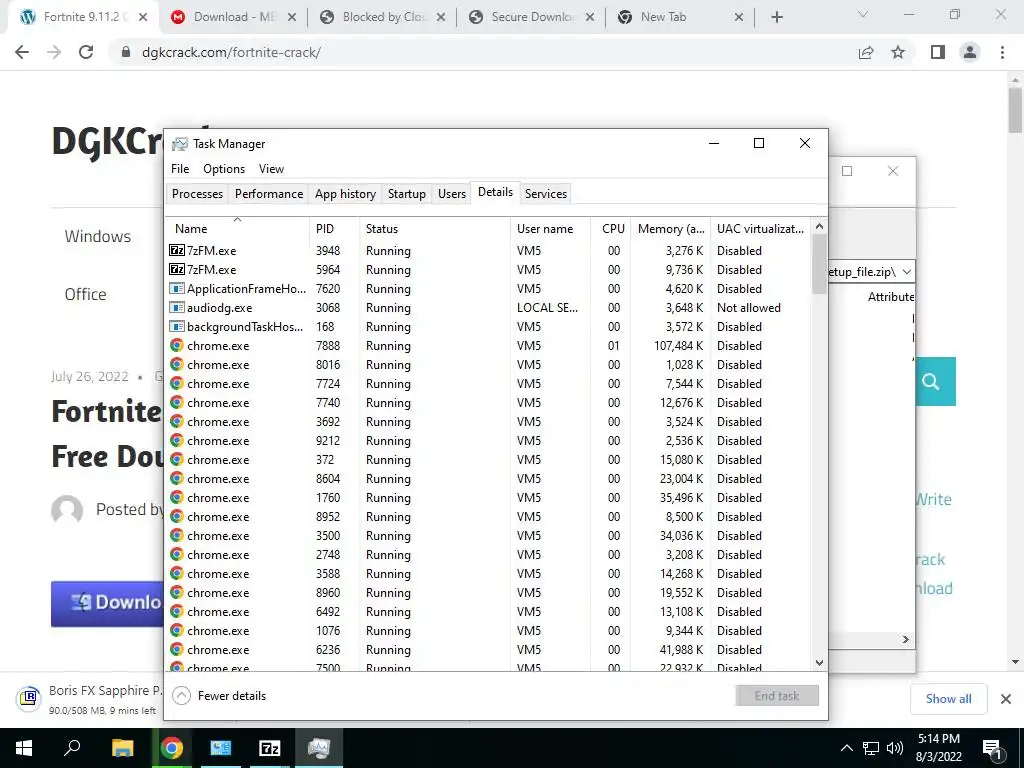Collapse Task Manager with Fewer details
This screenshot has height=768, width=1024.
219,696
